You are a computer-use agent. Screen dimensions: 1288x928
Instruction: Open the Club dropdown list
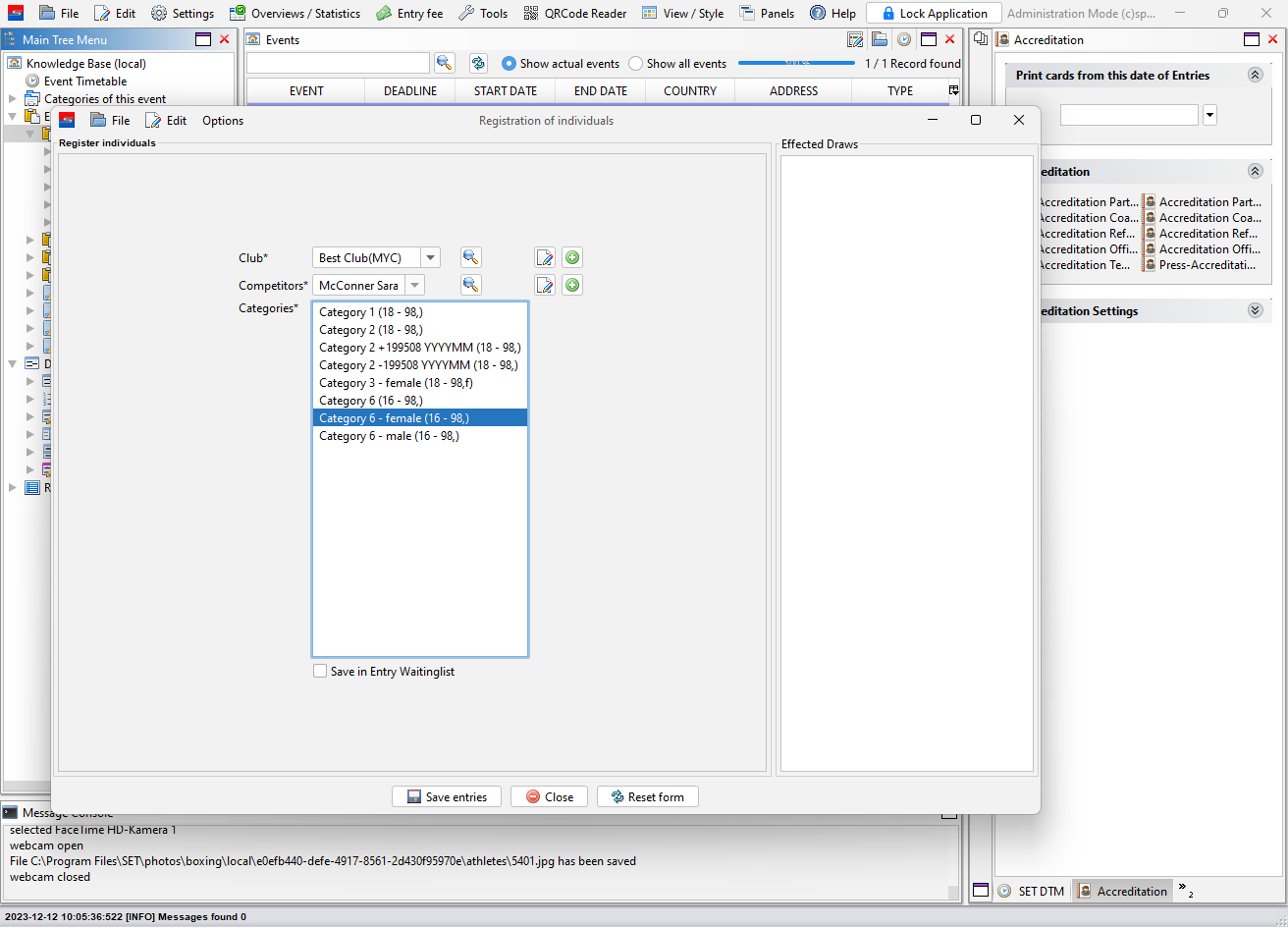pos(430,257)
